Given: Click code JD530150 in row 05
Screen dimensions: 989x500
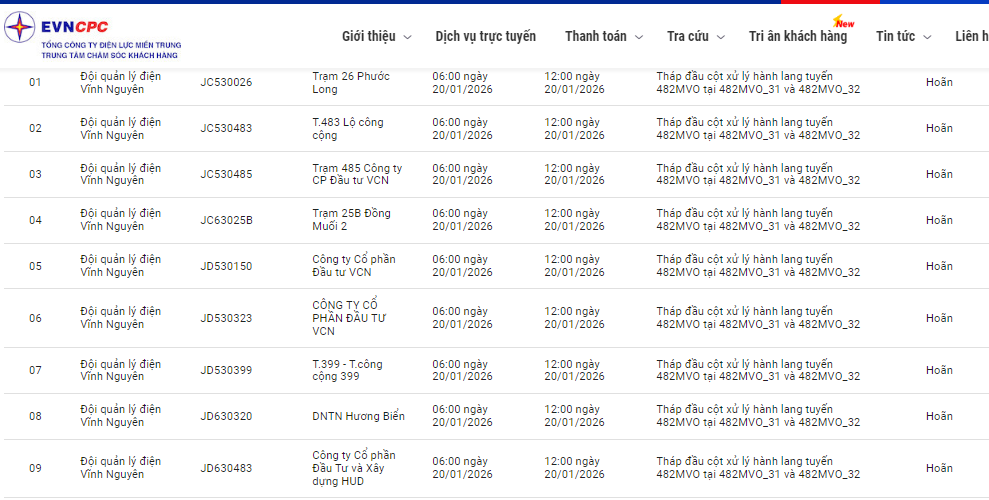Looking at the screenshot, I should tap(226, 266).
